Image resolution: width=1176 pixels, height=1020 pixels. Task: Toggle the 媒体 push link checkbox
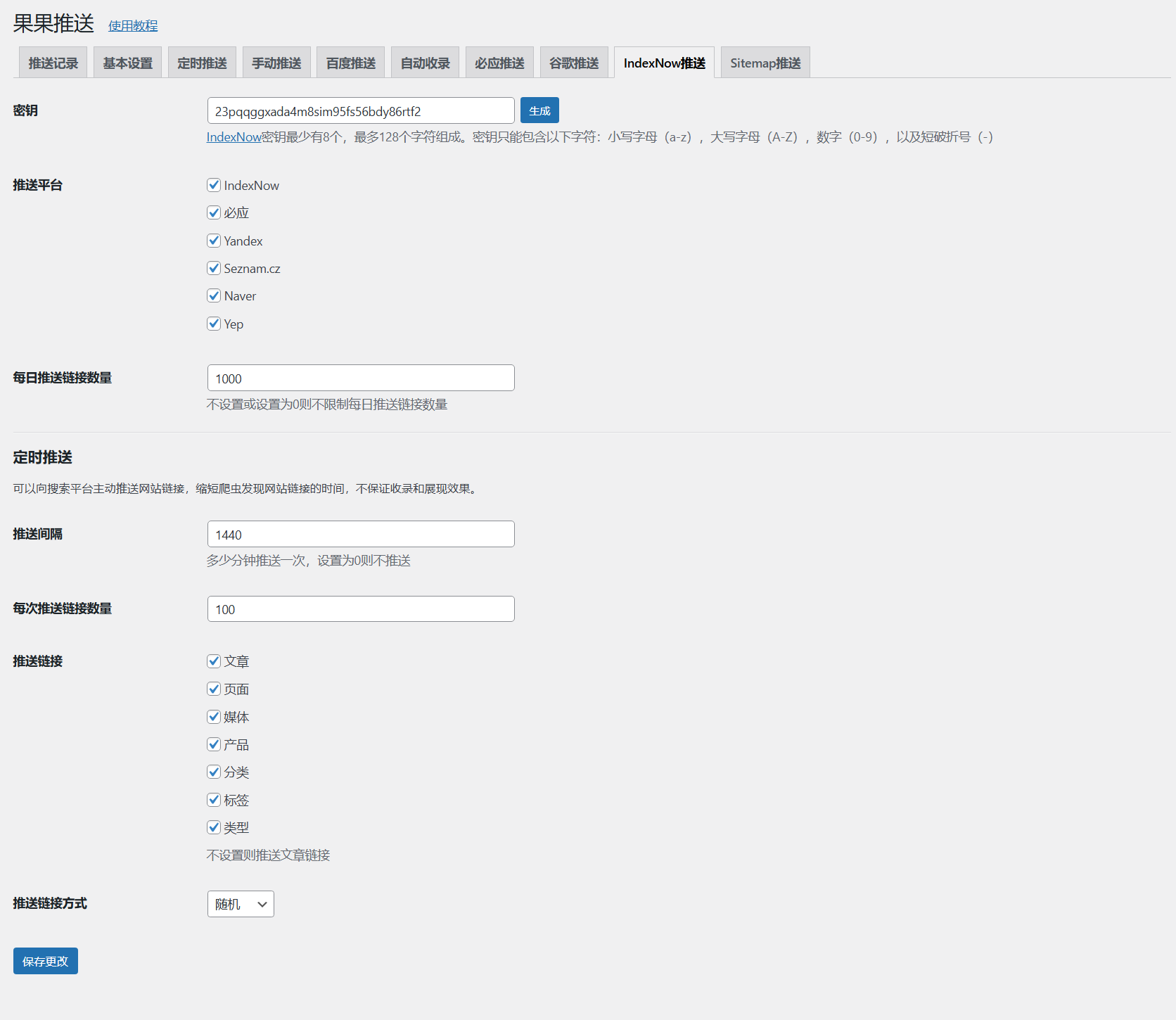[x=214, y=717]
